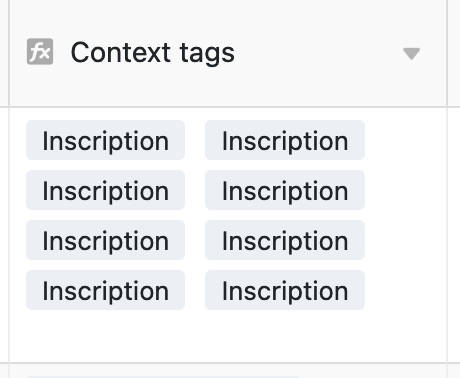The width and height of the screenshot is (460, 378).
Task: Select the adjacent column header on the right
Action: point(454,53)
